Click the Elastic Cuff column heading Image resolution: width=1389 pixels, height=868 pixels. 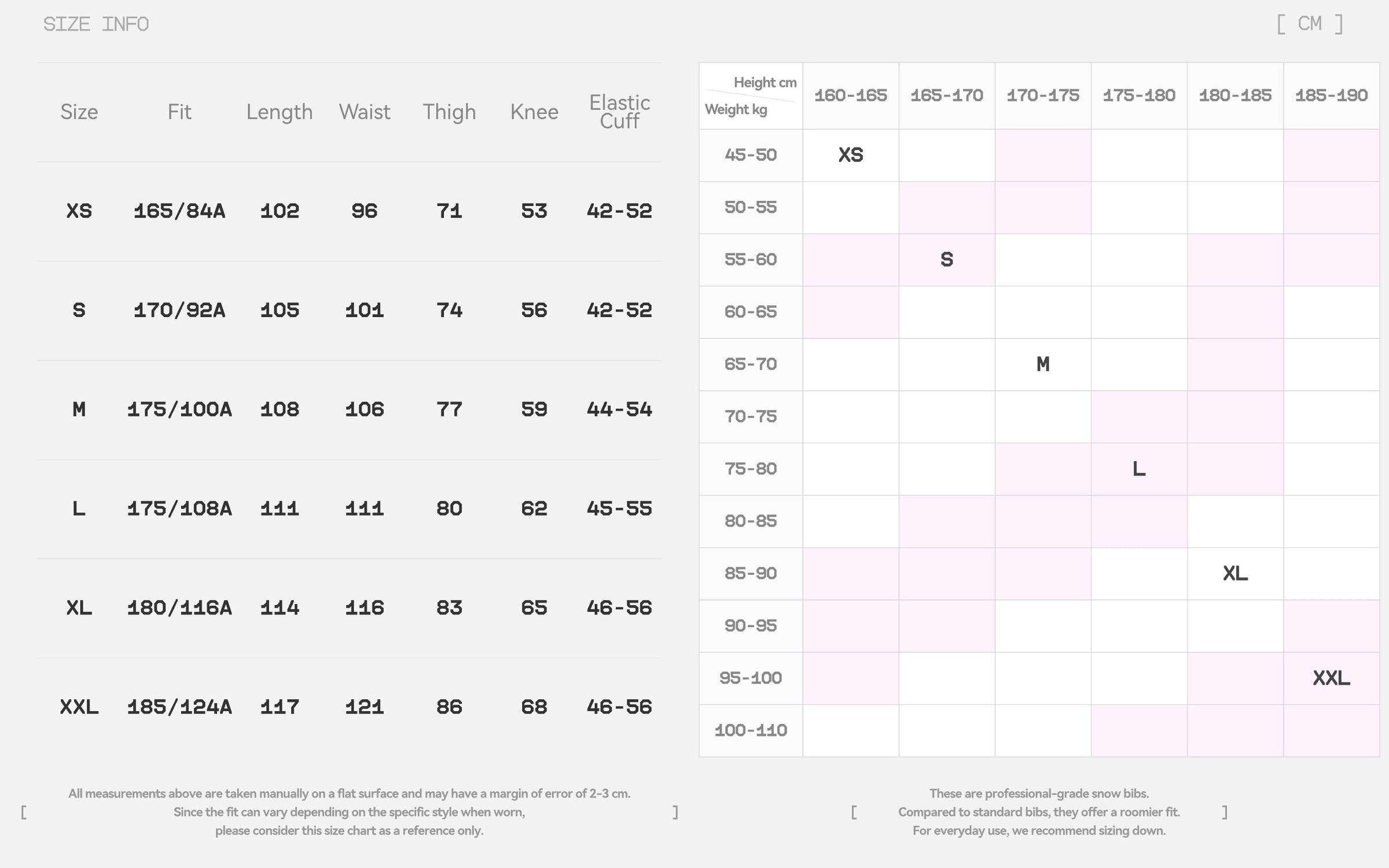click(x=619, y=112)
